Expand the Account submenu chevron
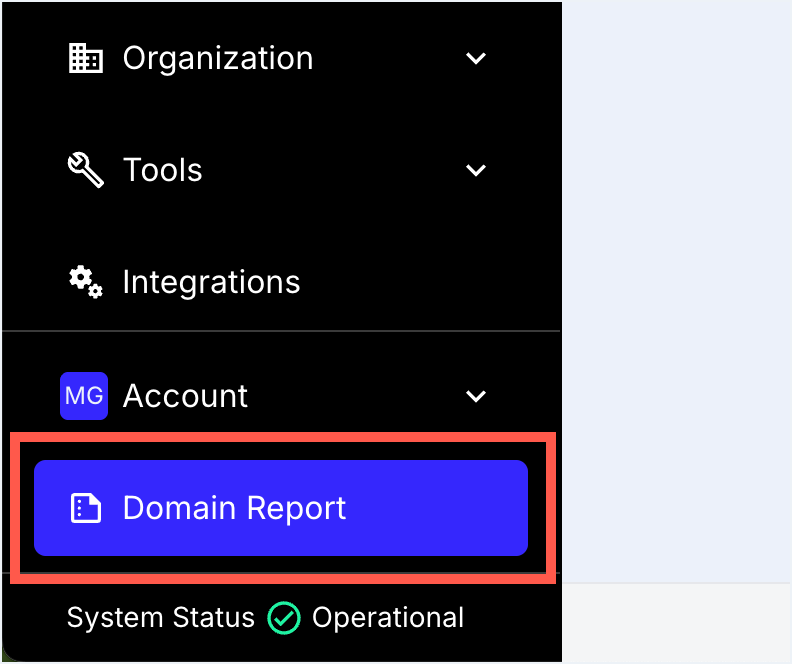 [x=476, y=396]
